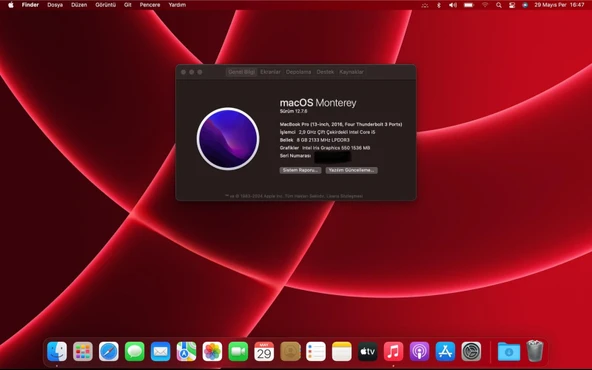Open the Dosya menu
The image size is (592, 370).
pos(55,5)
